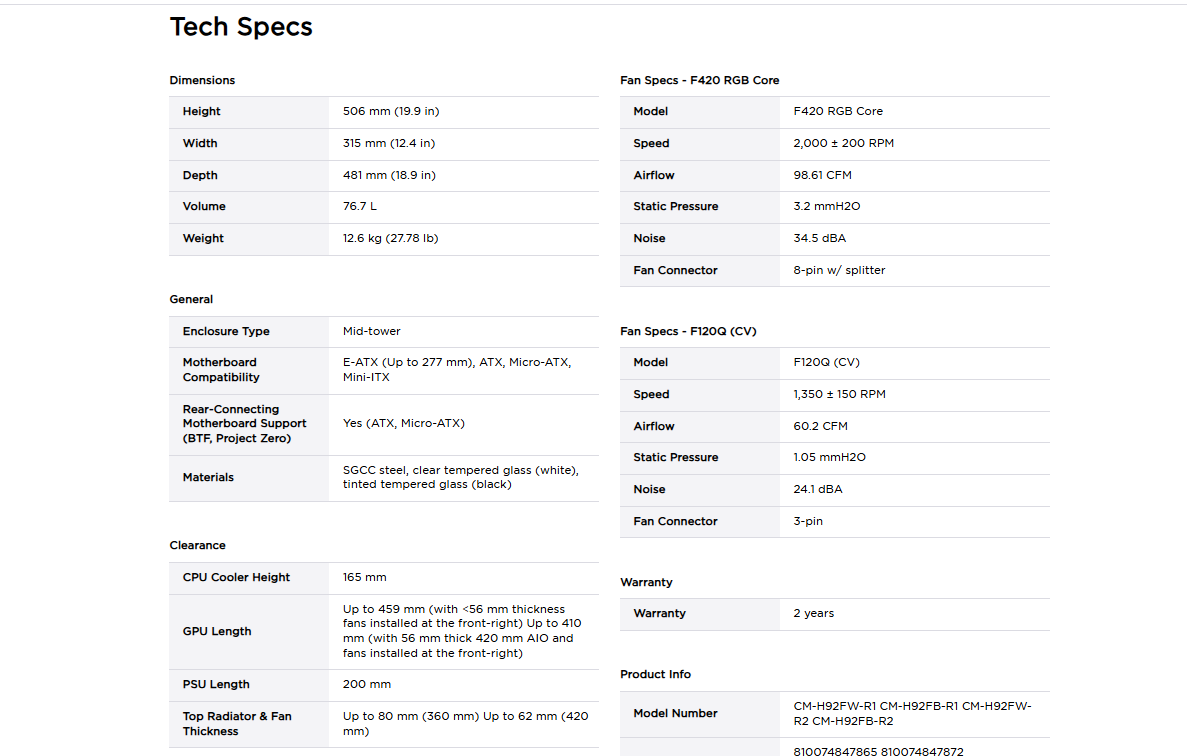The image size is (1187, 756).
Task: Click the 98.61 CFM airflow value
Action: pos(822,175)
